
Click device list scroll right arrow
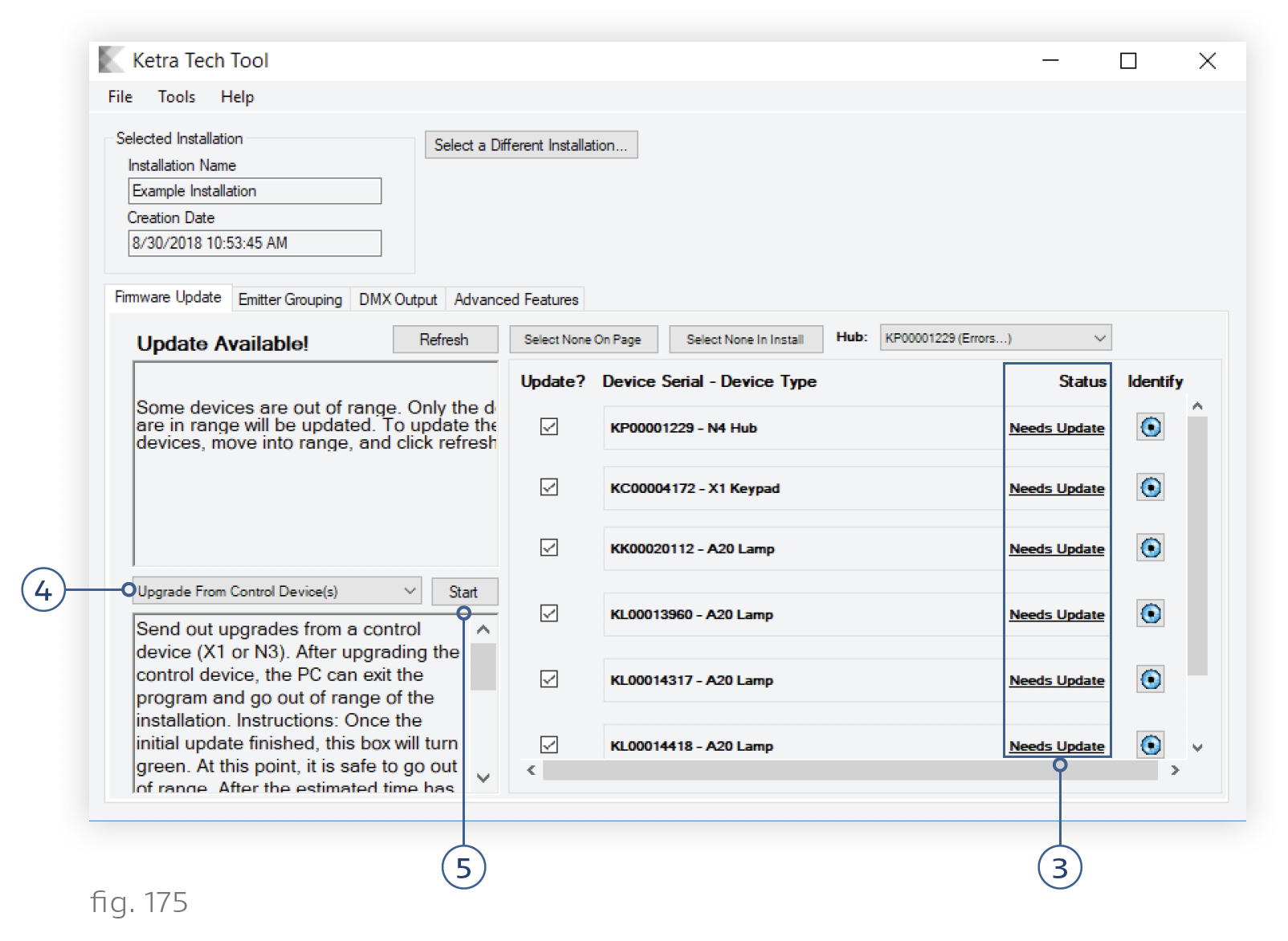pos(1175,771)
